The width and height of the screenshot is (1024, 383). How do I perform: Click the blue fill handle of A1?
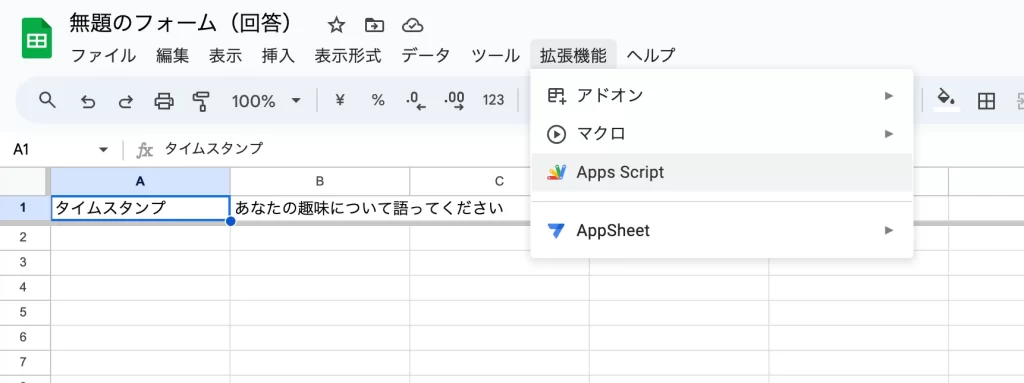pyautogui.click(x=230, y=221)
